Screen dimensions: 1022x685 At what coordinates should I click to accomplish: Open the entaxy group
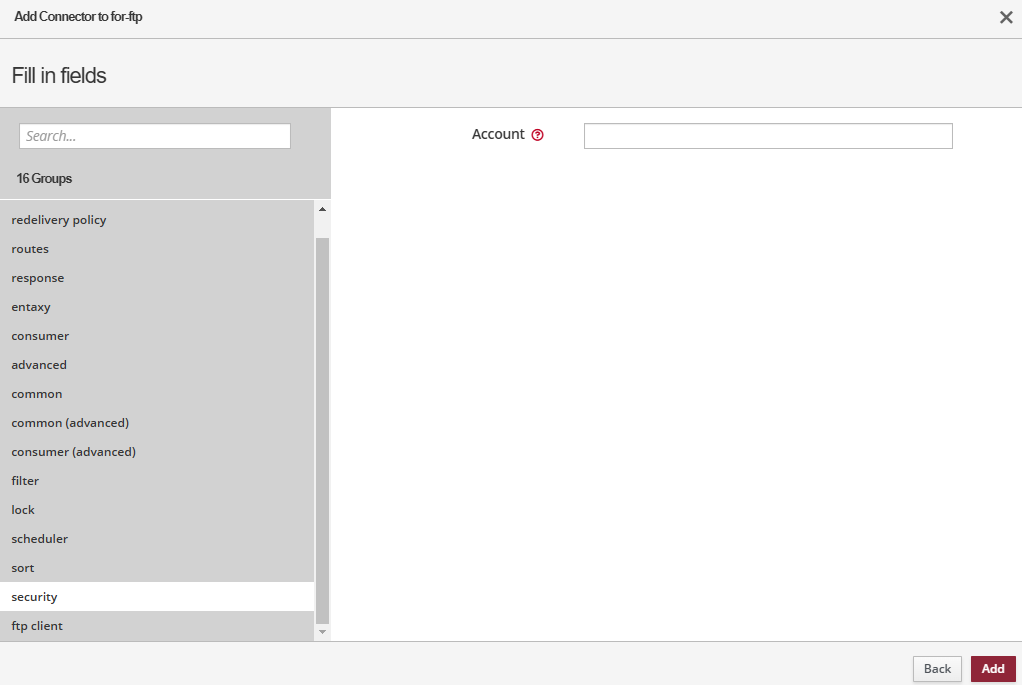(31, 307)
